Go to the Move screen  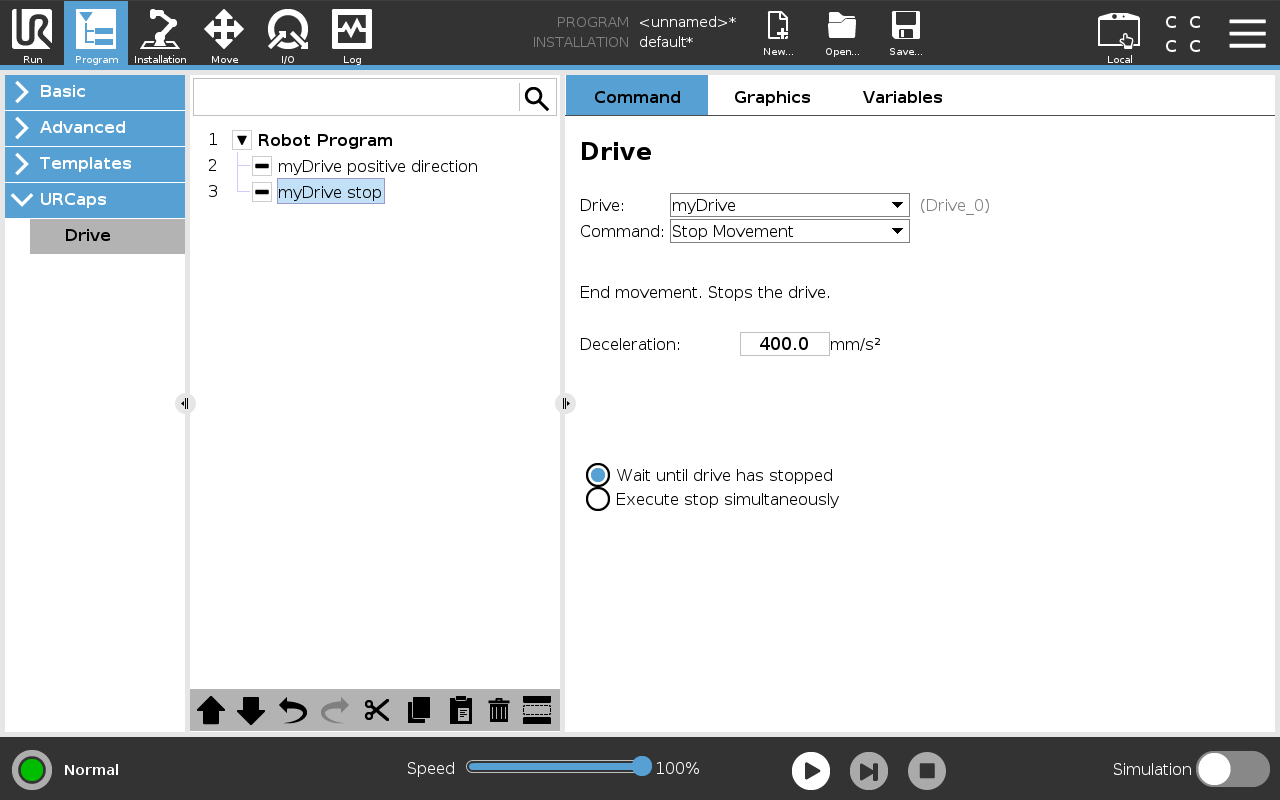224,34
